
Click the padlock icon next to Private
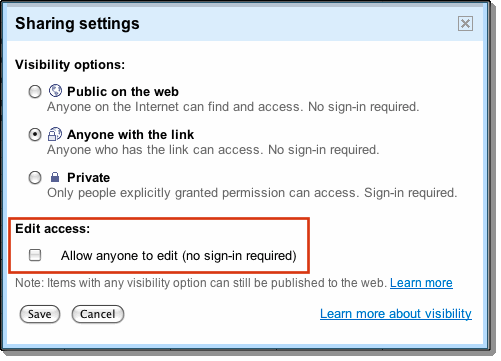click(55, 177)
